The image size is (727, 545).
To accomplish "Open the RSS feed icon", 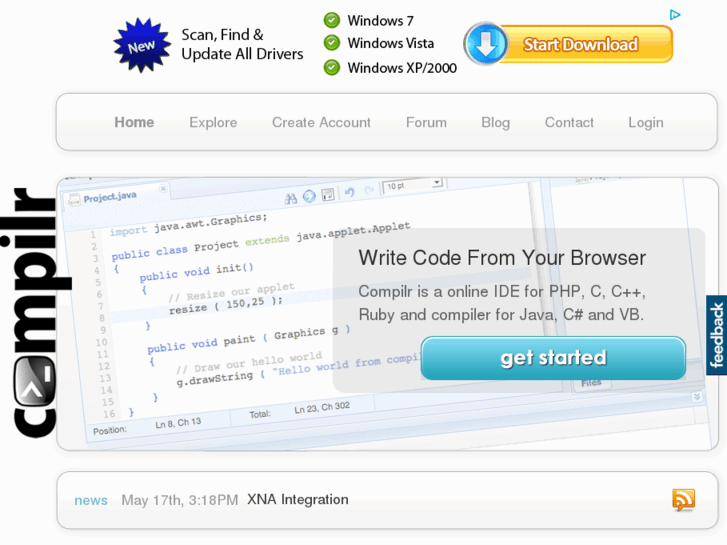I will [x=683, y=500].
